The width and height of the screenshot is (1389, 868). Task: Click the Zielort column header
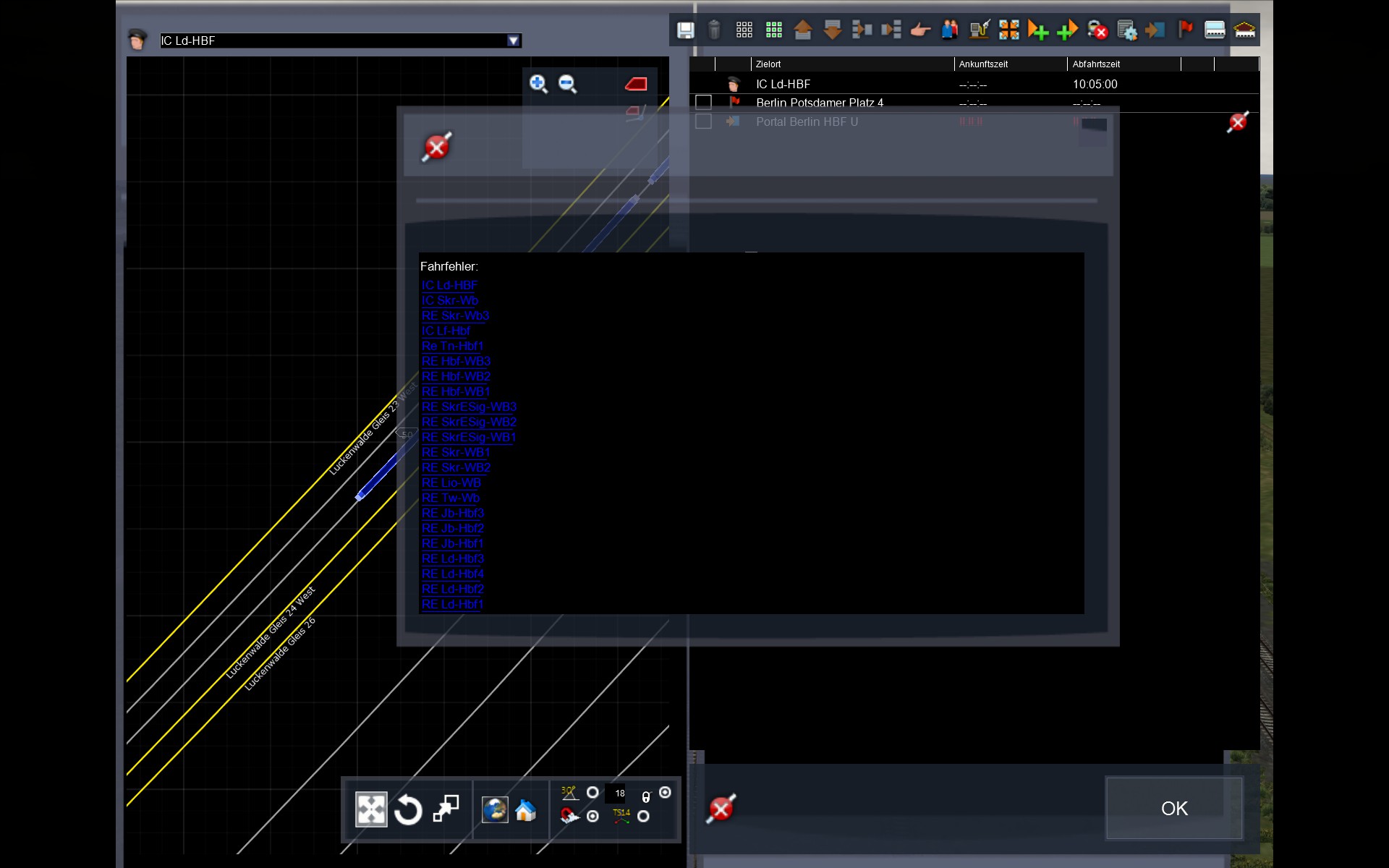click(x=768, y=64)
